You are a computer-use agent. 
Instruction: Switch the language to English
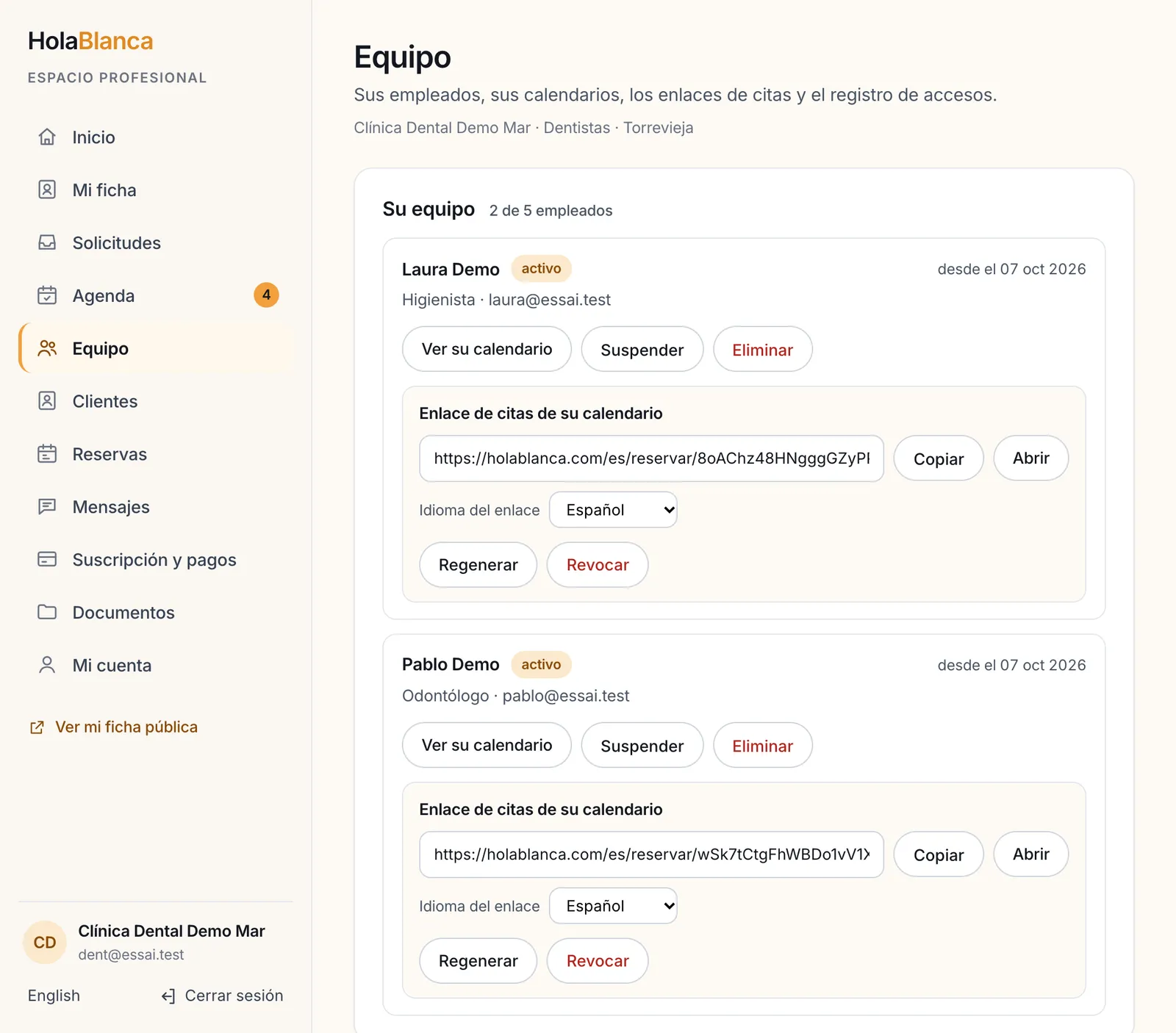click(54, 996)
